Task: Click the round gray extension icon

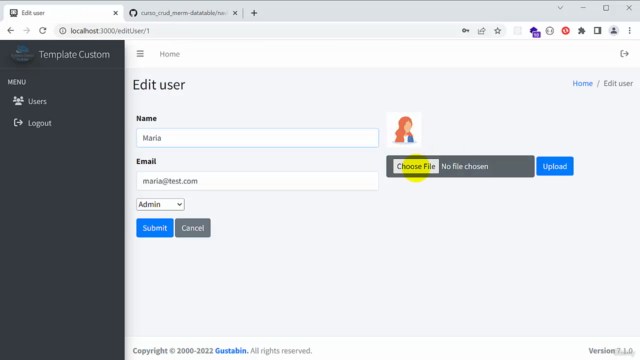Action: pyautogui.click(x=550, y=31)
